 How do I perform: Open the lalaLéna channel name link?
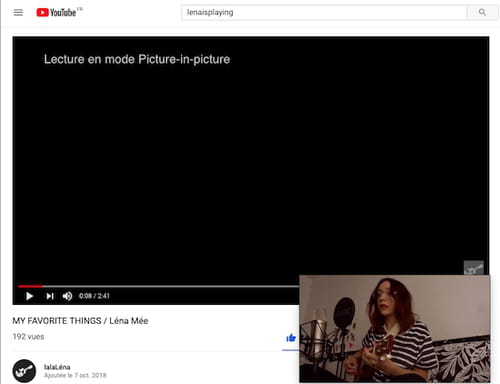[57, 367]
